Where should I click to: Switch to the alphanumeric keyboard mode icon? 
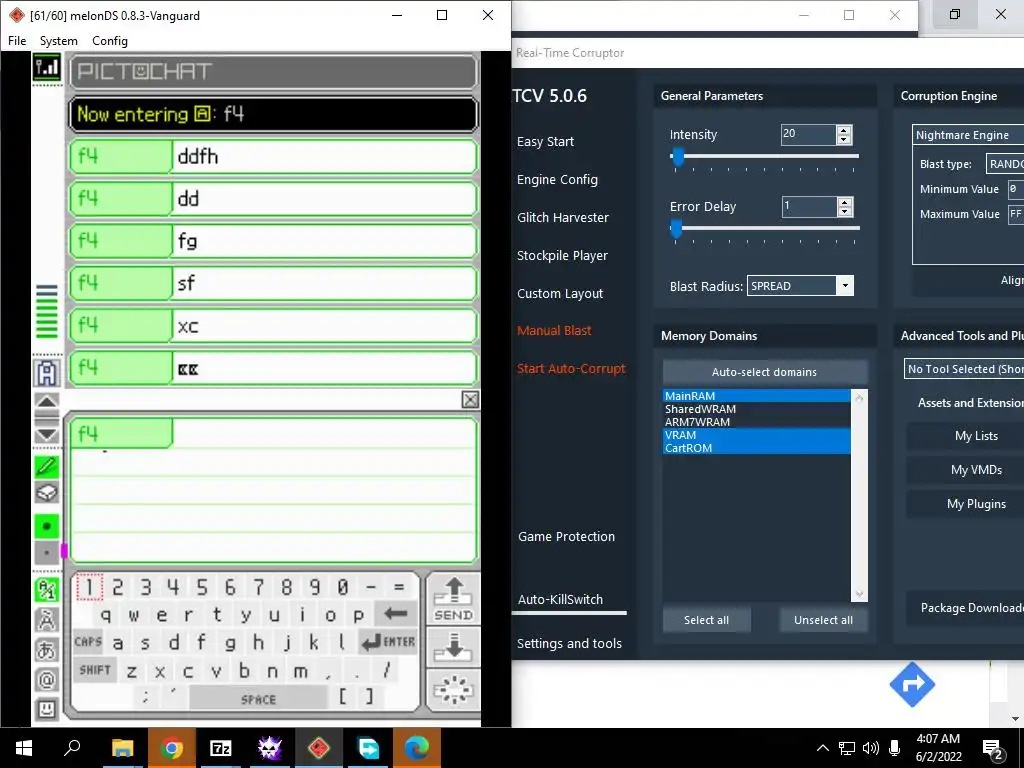pyautogui.click(x=46, y=590)
